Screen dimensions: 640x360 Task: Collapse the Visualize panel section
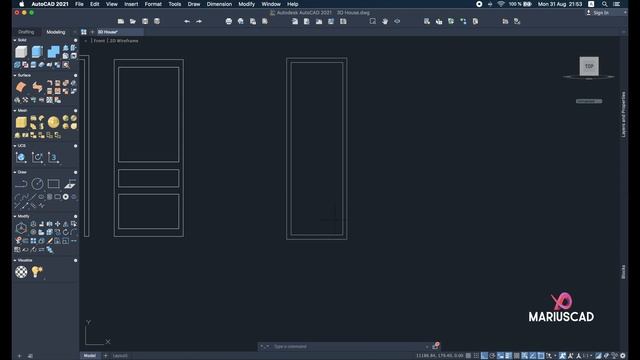15,260
